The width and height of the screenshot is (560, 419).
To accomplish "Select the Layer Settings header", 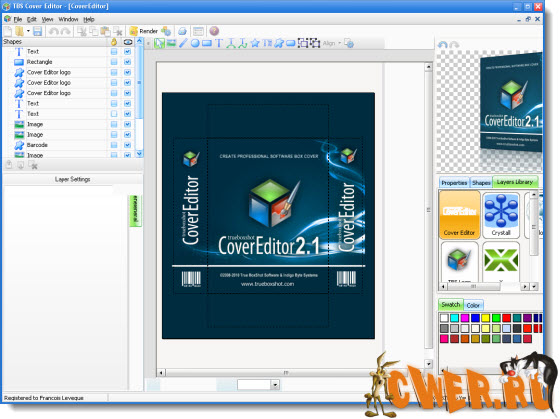I will coord(72,179).
